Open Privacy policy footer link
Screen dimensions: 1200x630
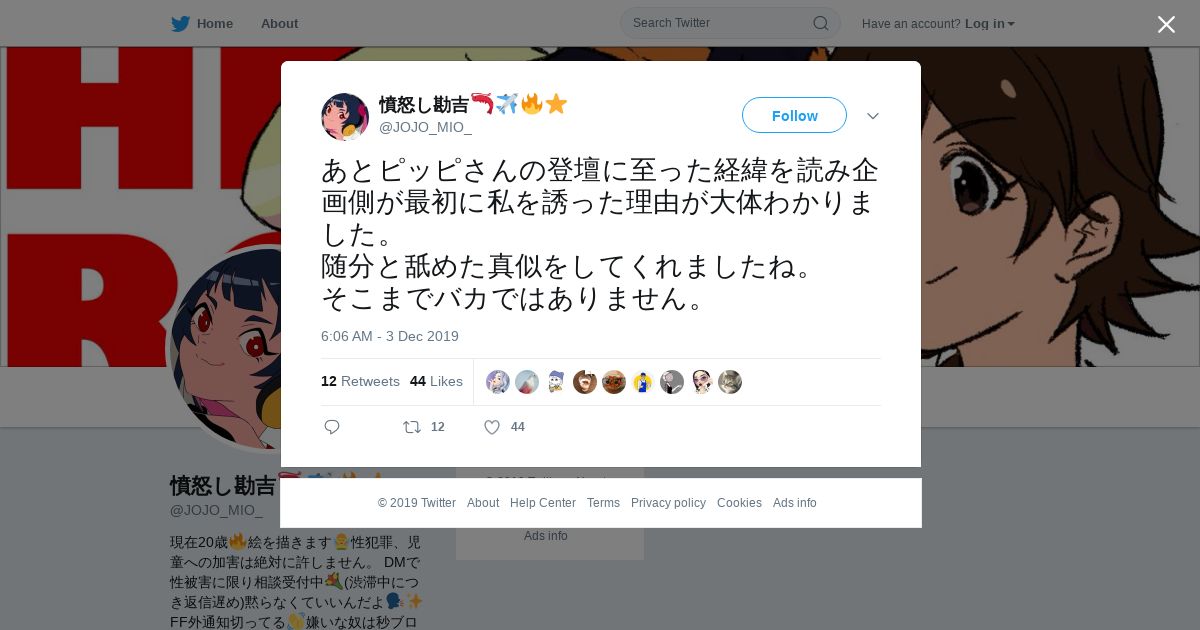click(x=668, y=503)
